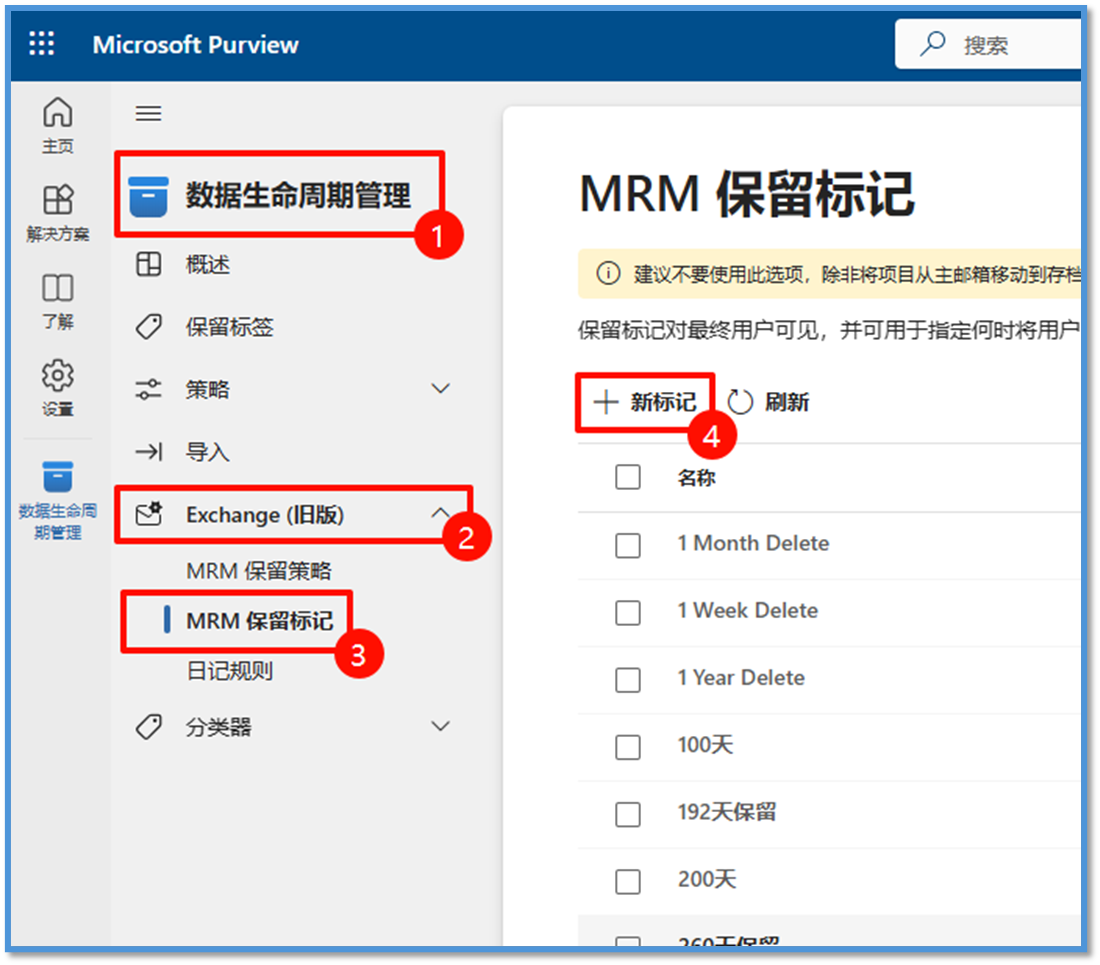Image resolution: width=1100 pixels, height=965 pixels.
Task: Click the 分类器 tag icon
Action: [x=149, y=727]
